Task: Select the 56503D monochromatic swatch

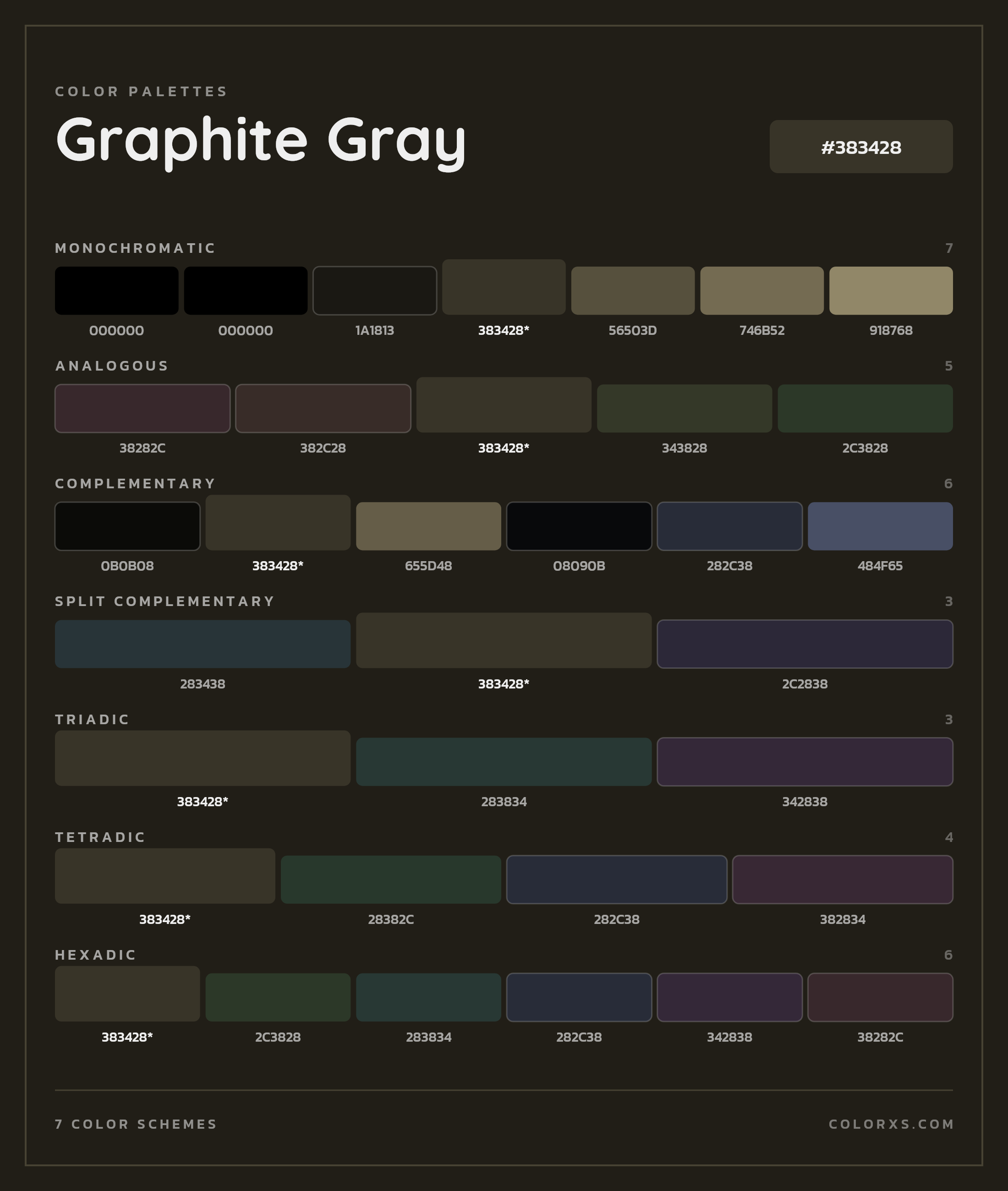Action: click(x=633, y=290)
